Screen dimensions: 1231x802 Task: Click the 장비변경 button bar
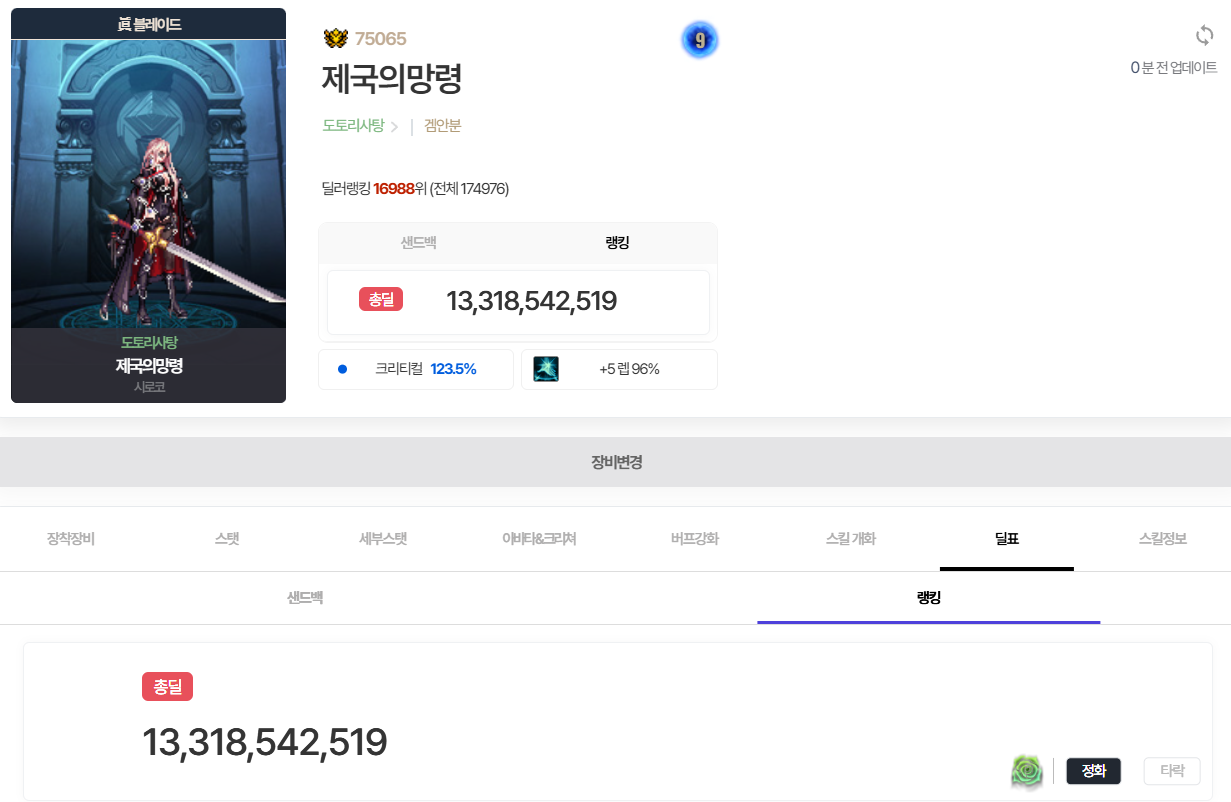[615, 462]
